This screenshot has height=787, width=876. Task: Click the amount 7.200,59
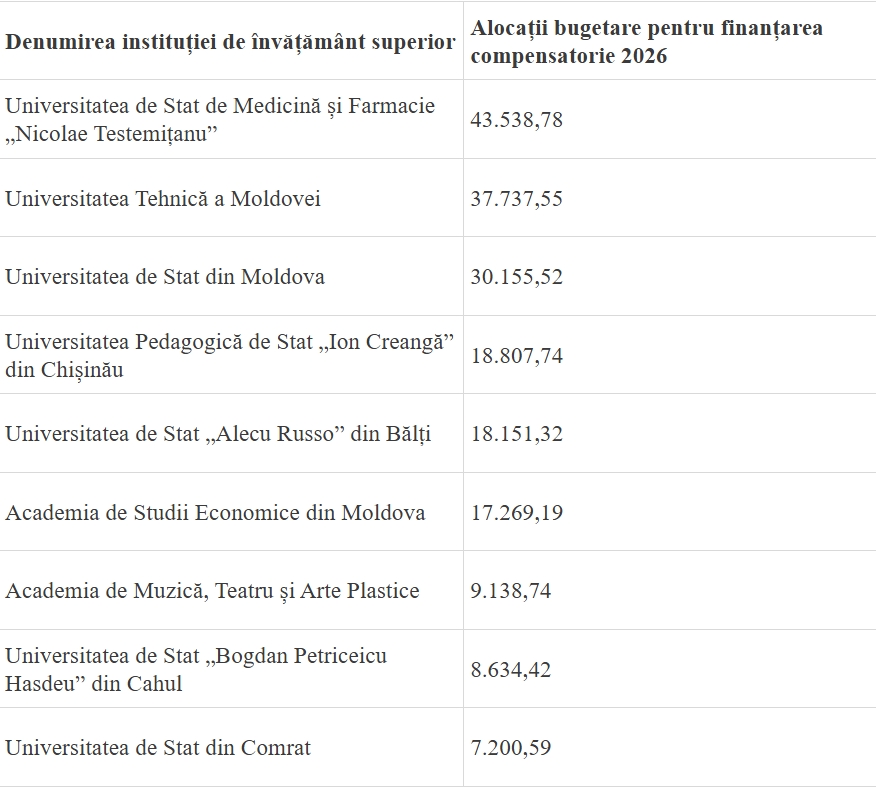tap(511, 748)
